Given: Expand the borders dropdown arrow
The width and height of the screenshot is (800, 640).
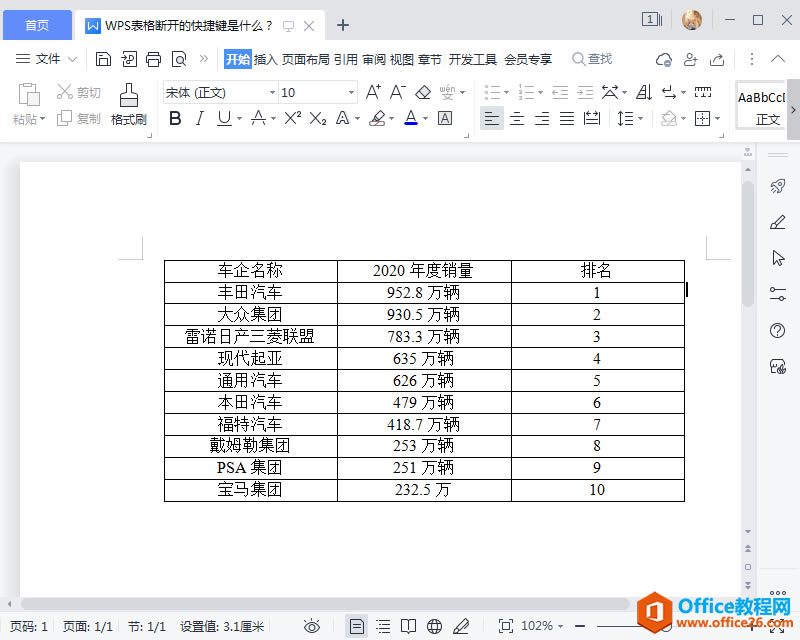Looking at the screenshot, I should (x=717, y=119).
